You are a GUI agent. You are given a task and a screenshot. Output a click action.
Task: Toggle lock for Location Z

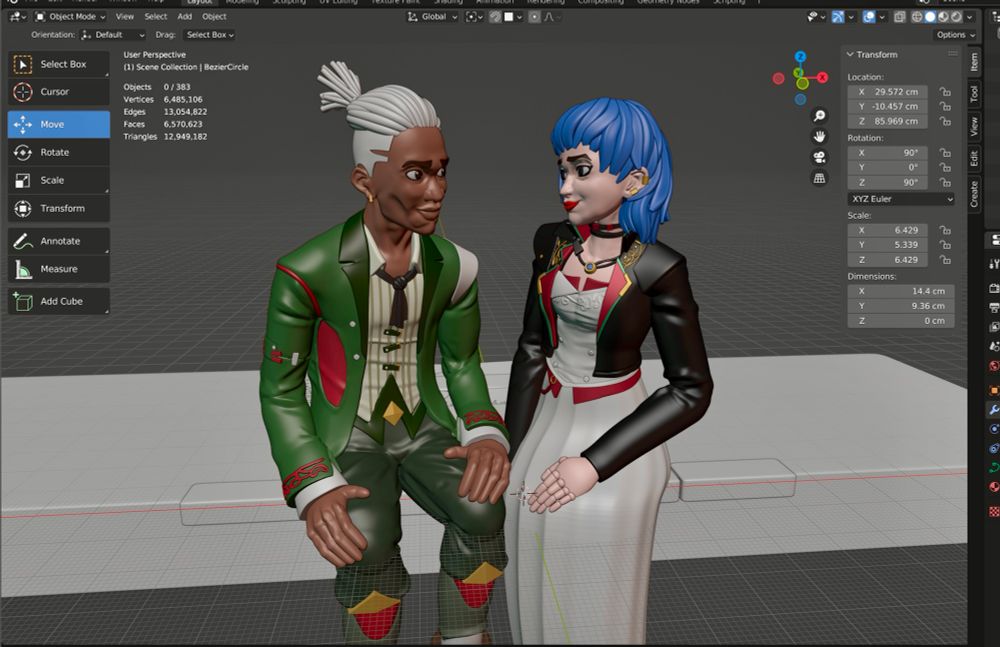945,121
